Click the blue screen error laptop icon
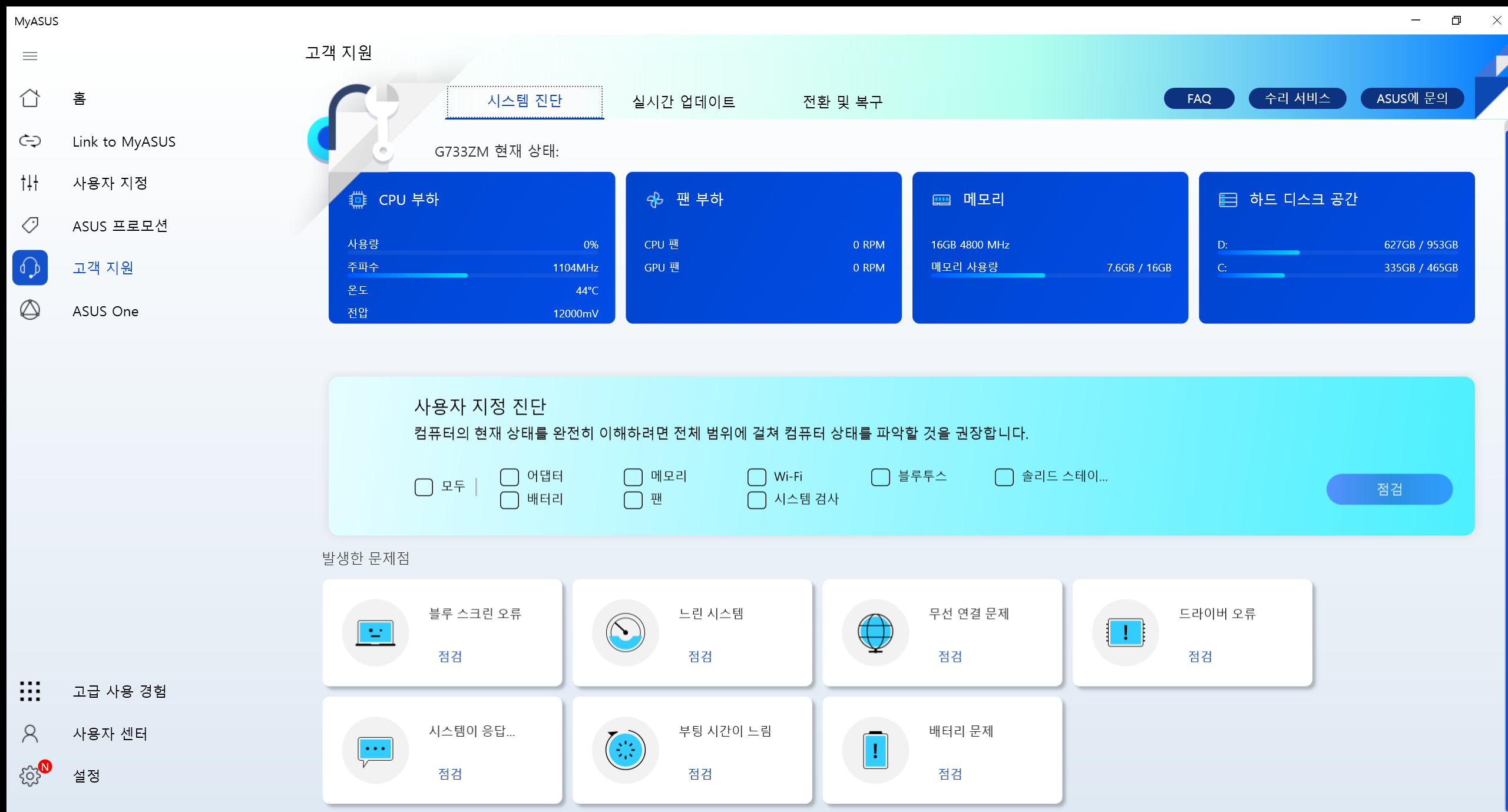This screenshot has width=1508, height=812. coord(375,633)
